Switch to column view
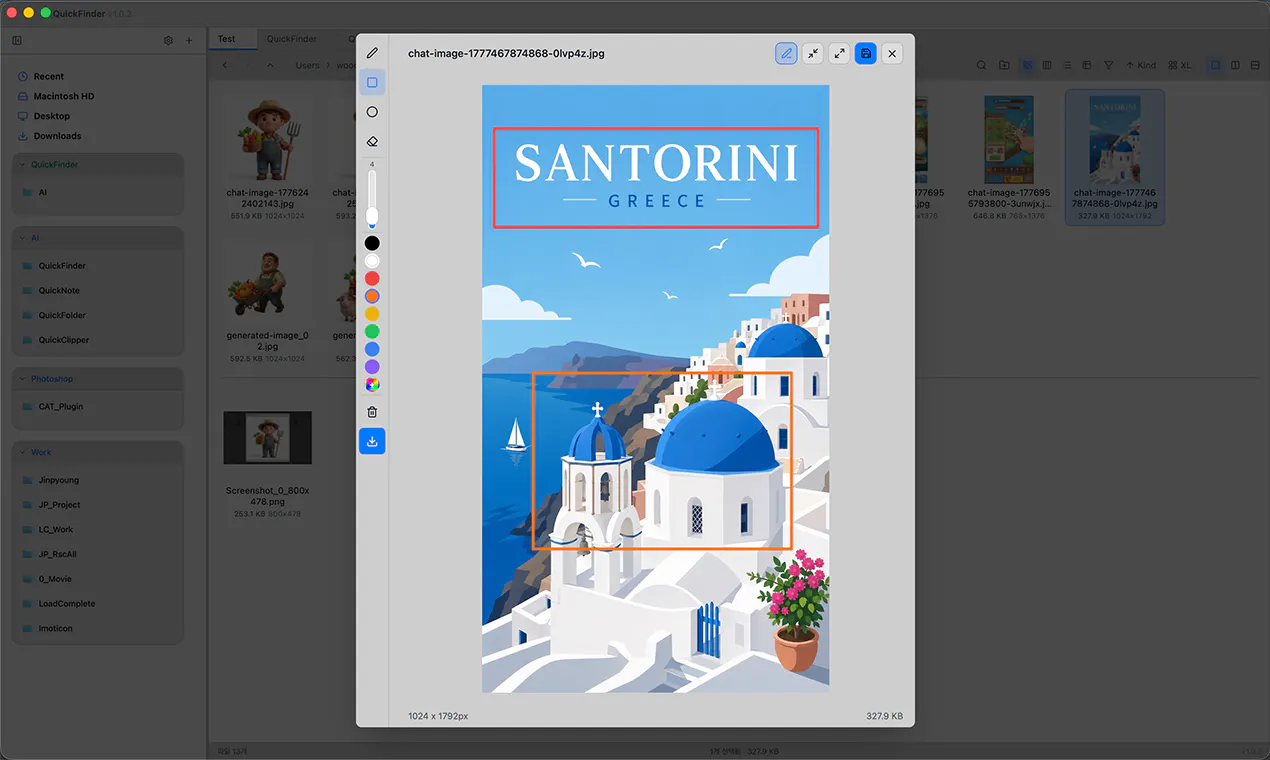The height and width of the screenshot is (760, 1270). point(1047,65)
